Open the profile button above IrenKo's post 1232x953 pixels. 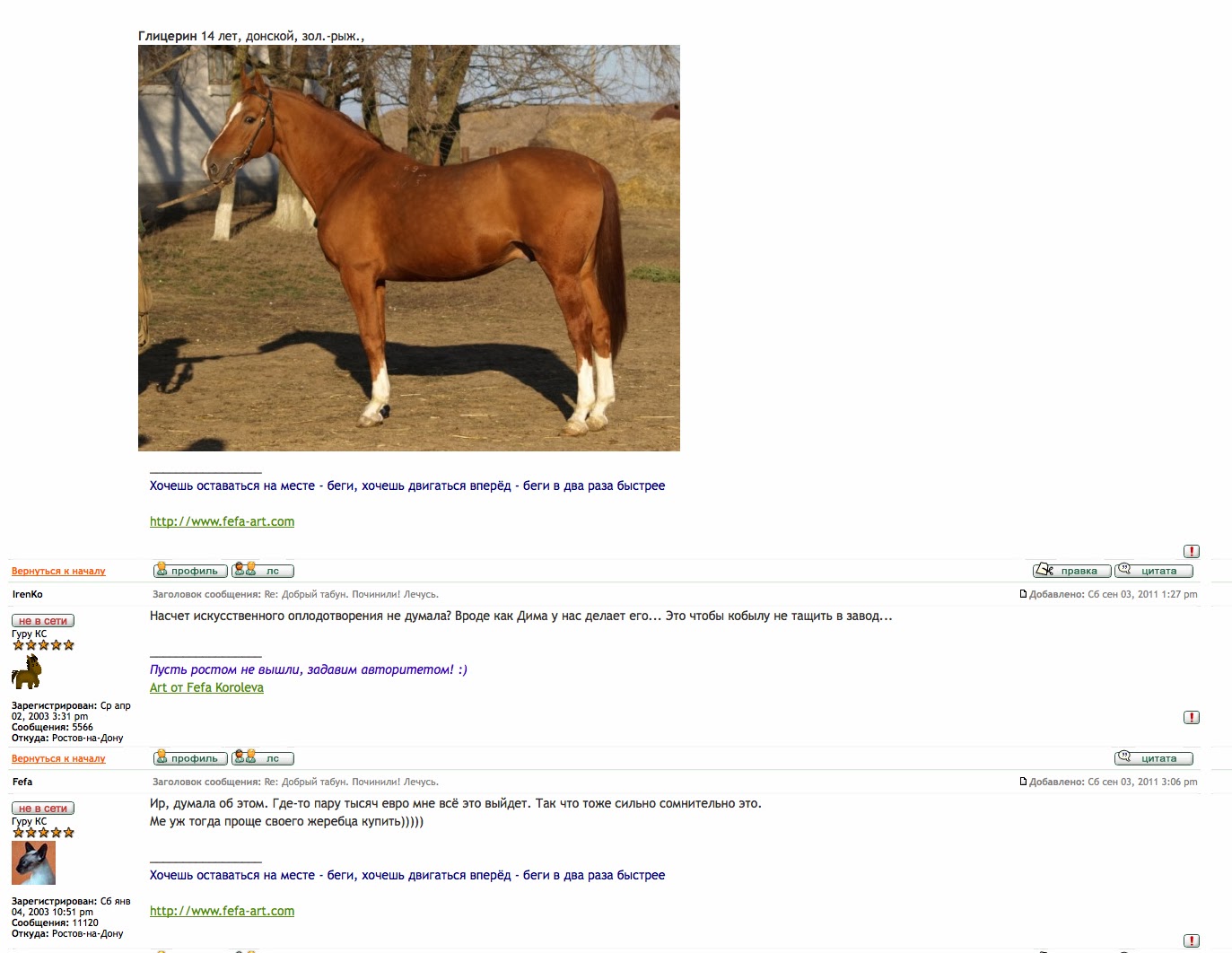(190, 570)
